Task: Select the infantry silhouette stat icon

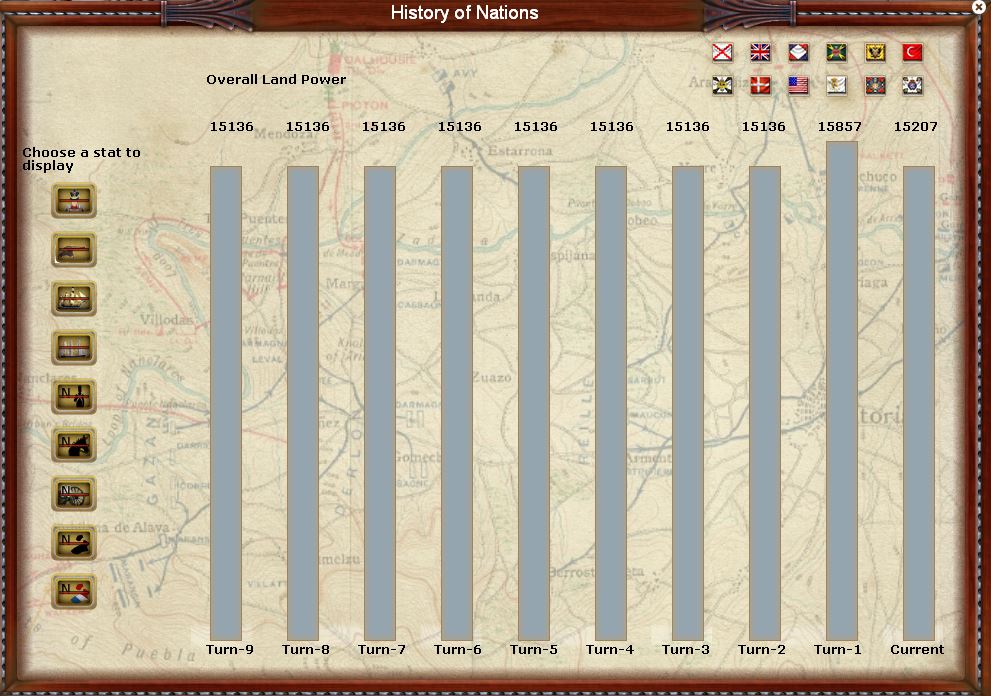Action: [x=74, y=396]
